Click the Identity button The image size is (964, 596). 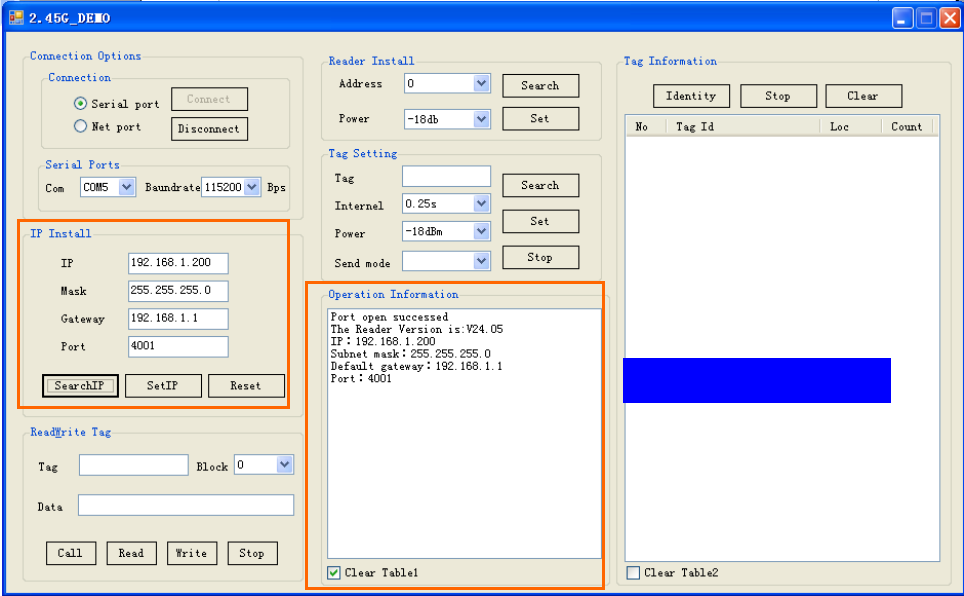point(692,96)
